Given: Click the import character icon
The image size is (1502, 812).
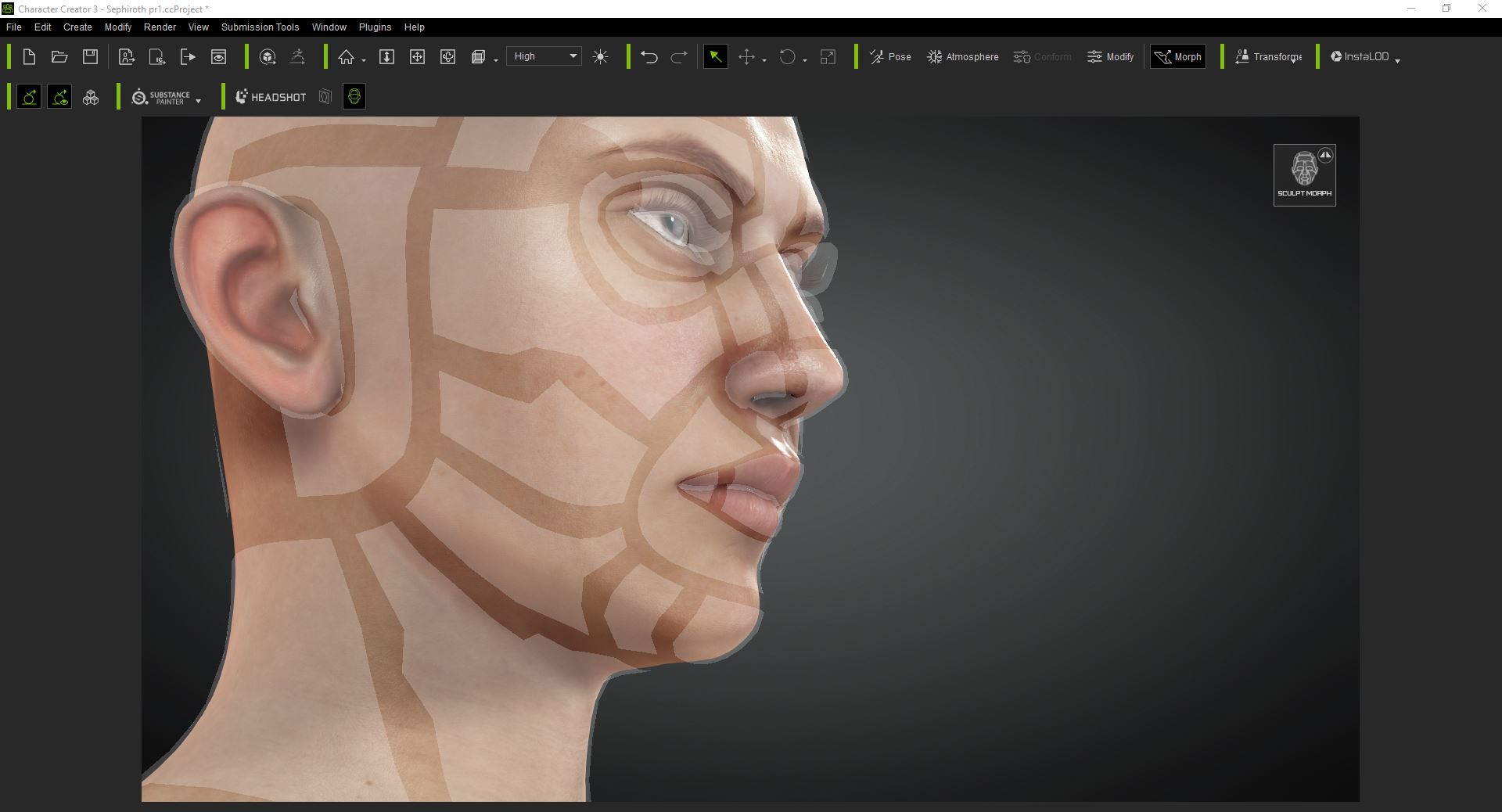Looking at the screenshot, I should coord(126,56).
